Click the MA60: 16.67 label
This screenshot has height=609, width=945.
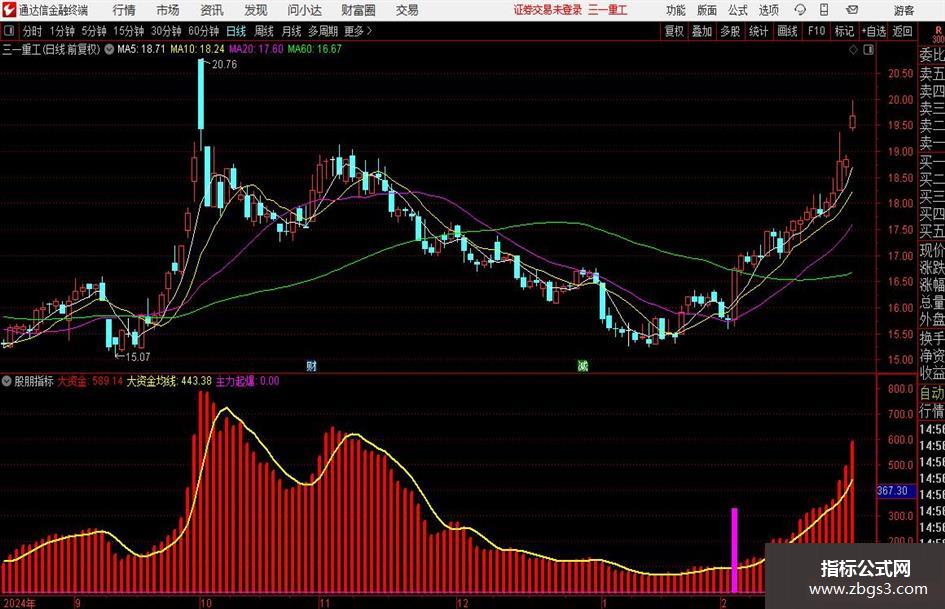[x=315, y=49]
